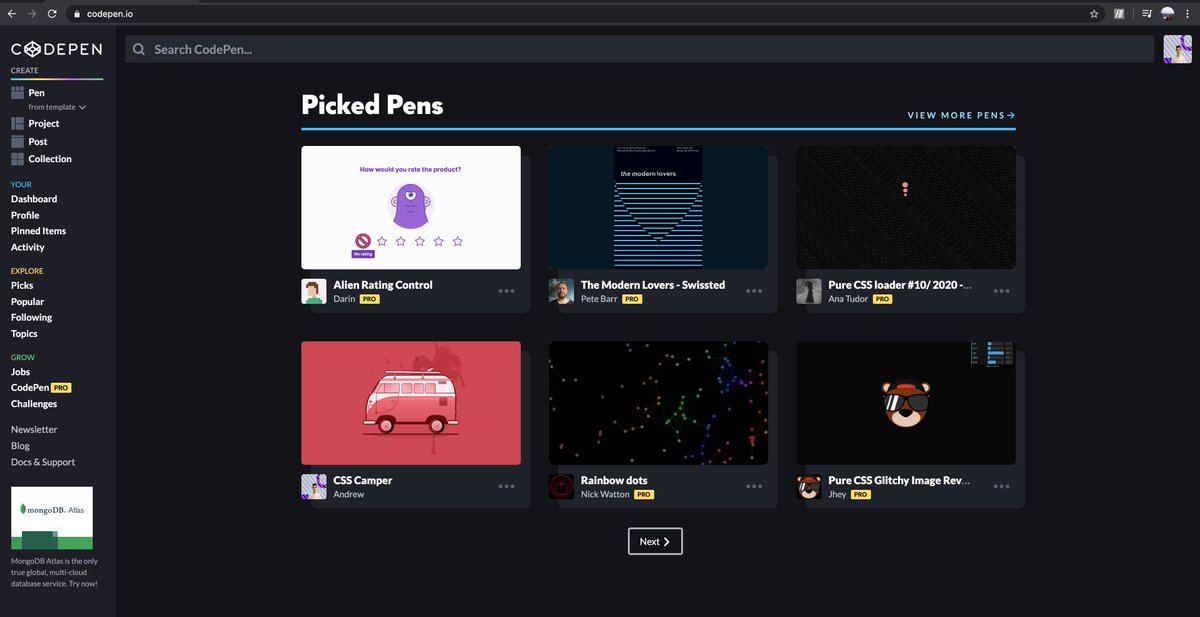Open CodePen PRO link in sidebar
1200x617 pixels.
41,388
